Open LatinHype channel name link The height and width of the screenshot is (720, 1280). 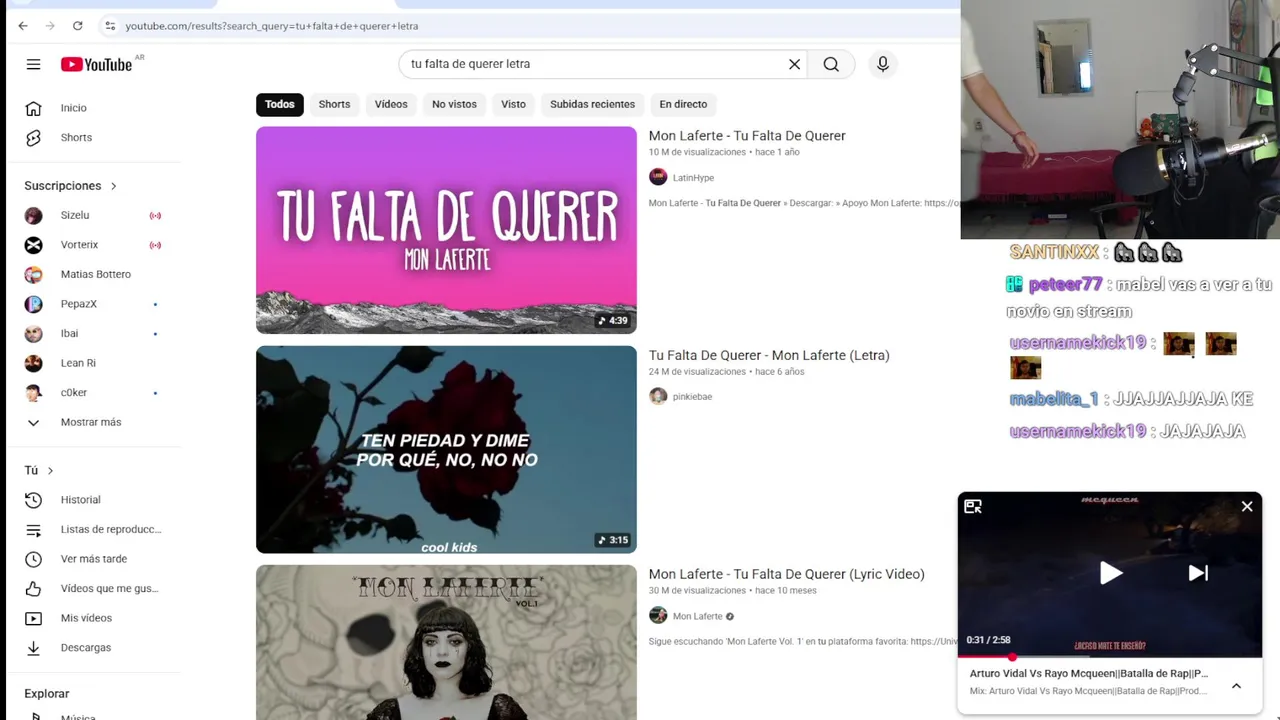coord(693,178)
